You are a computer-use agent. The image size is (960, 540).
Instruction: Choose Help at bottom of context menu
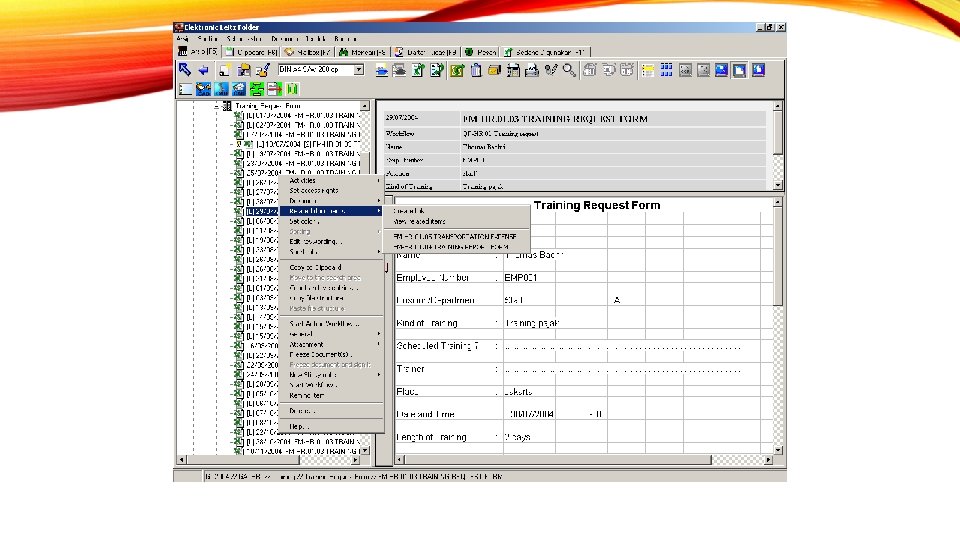tap(331, 426)
